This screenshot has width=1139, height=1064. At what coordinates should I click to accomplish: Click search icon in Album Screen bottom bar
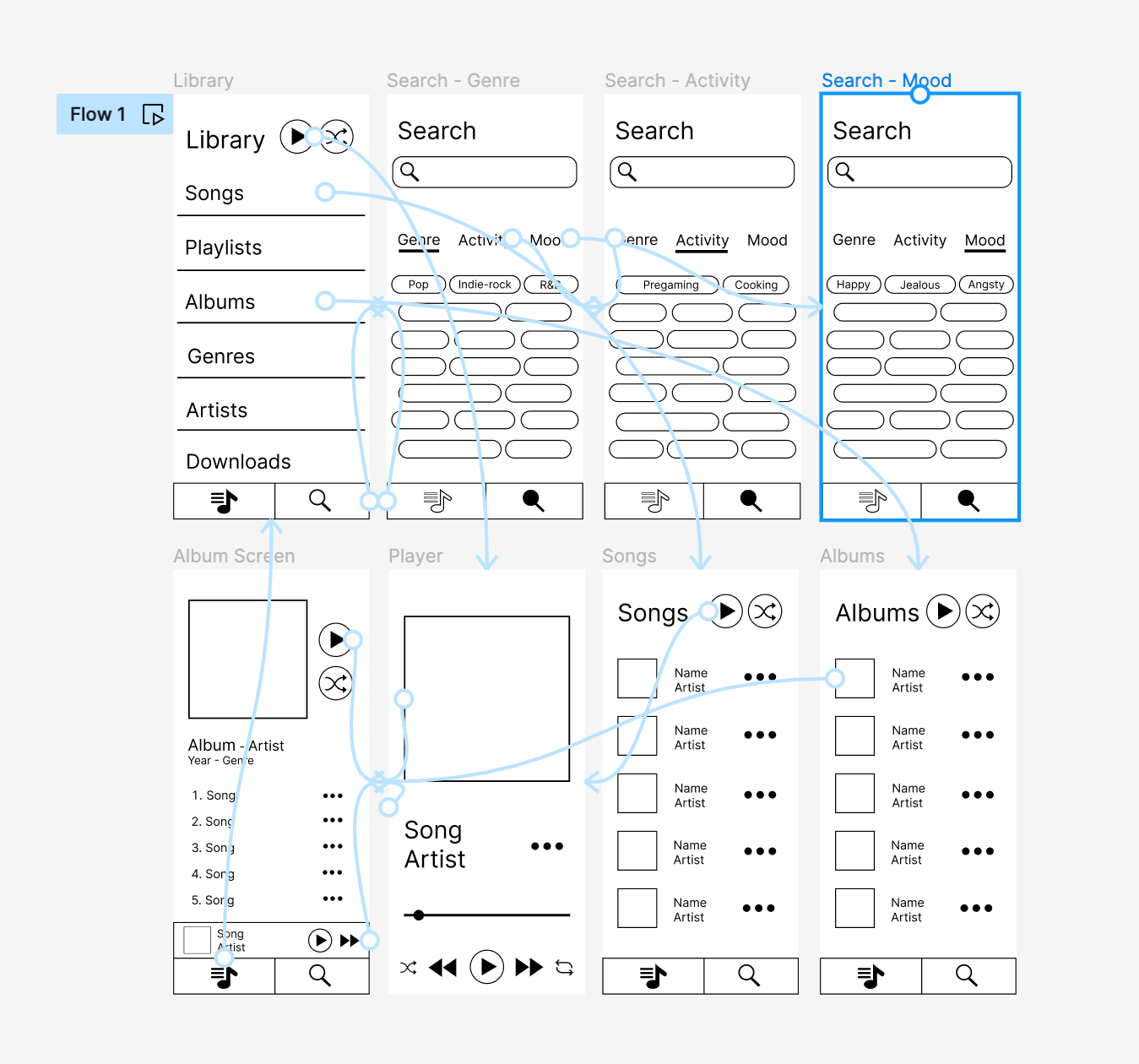click(x=320, y=975)
